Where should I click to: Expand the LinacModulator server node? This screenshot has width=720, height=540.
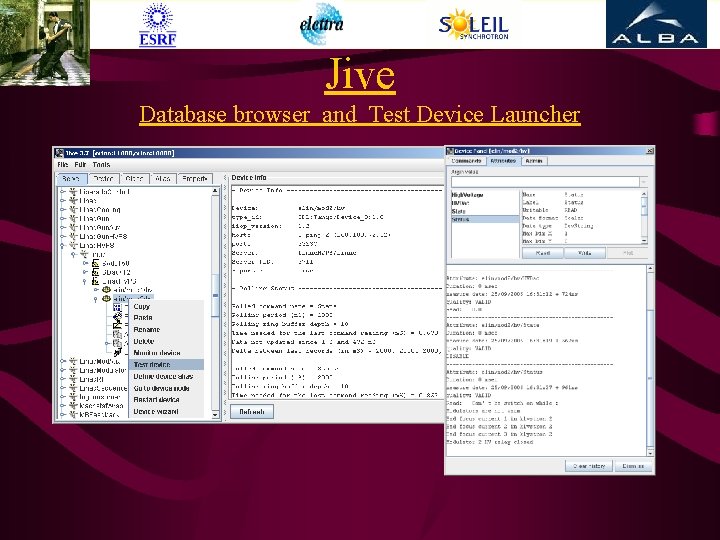pyautogui.click(x=63, y=370)
